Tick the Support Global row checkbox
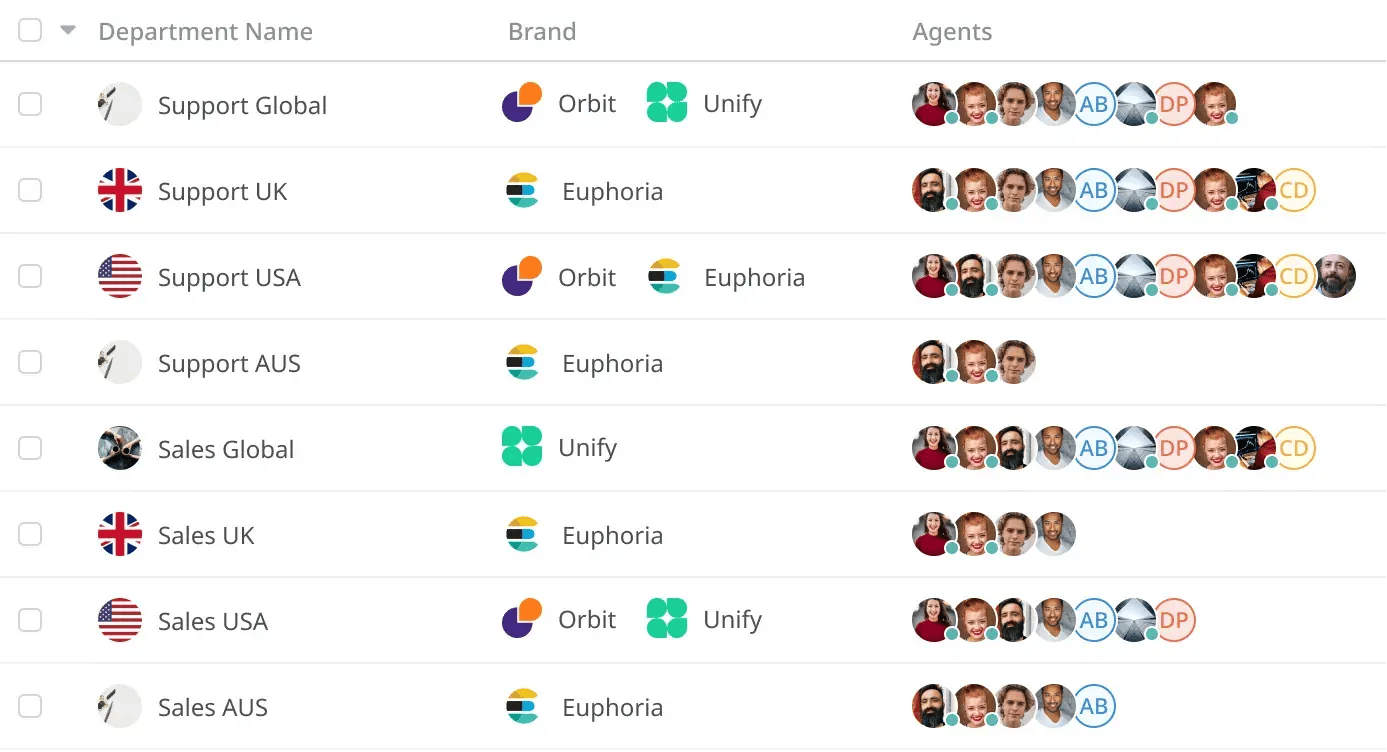Image resolution: width=1387 pixels, height=752 pixels. click(x=30, y=104)
